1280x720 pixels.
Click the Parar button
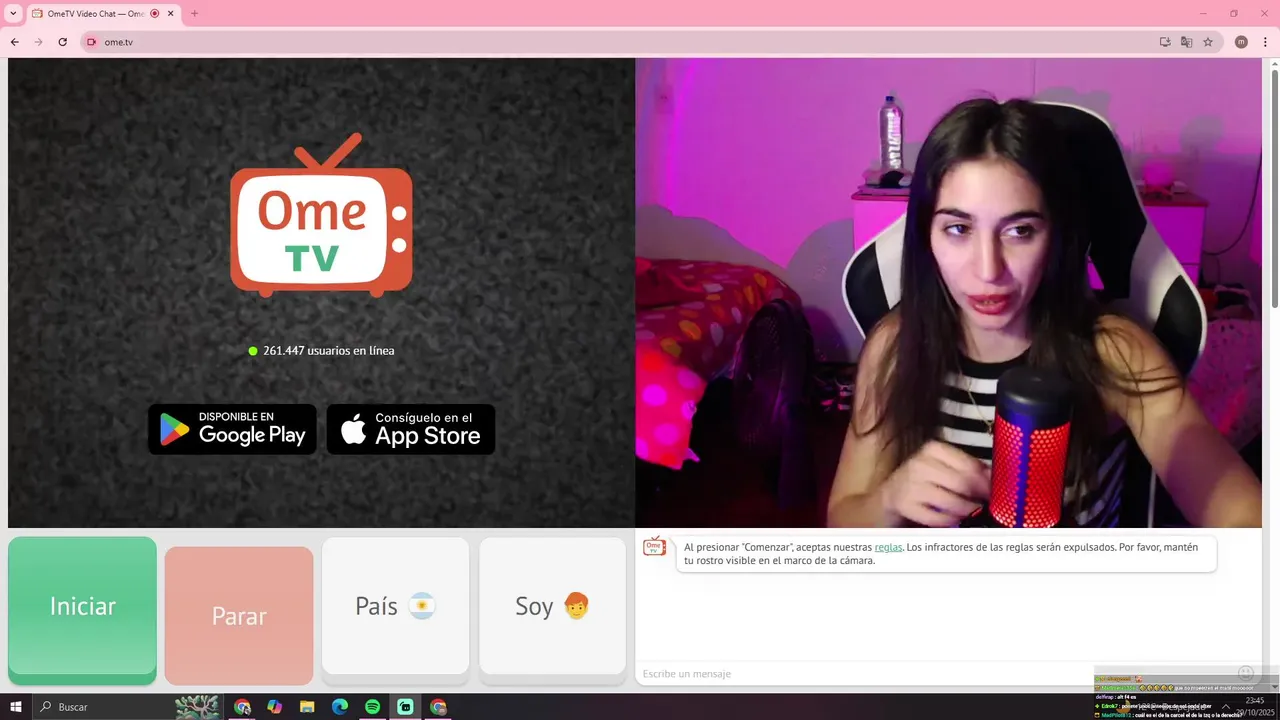pos(239,616)
